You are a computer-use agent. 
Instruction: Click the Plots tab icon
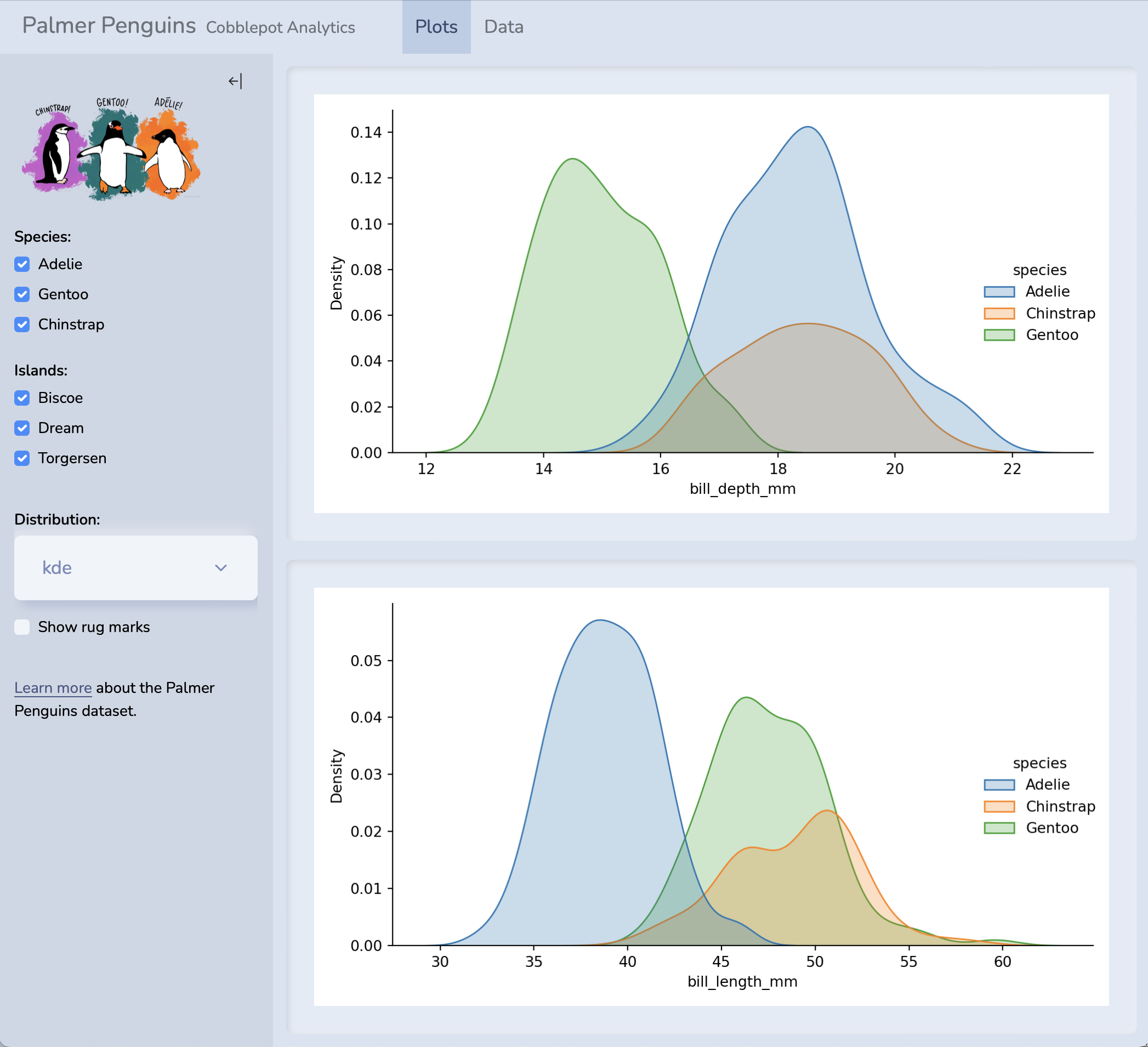(436, 27)
